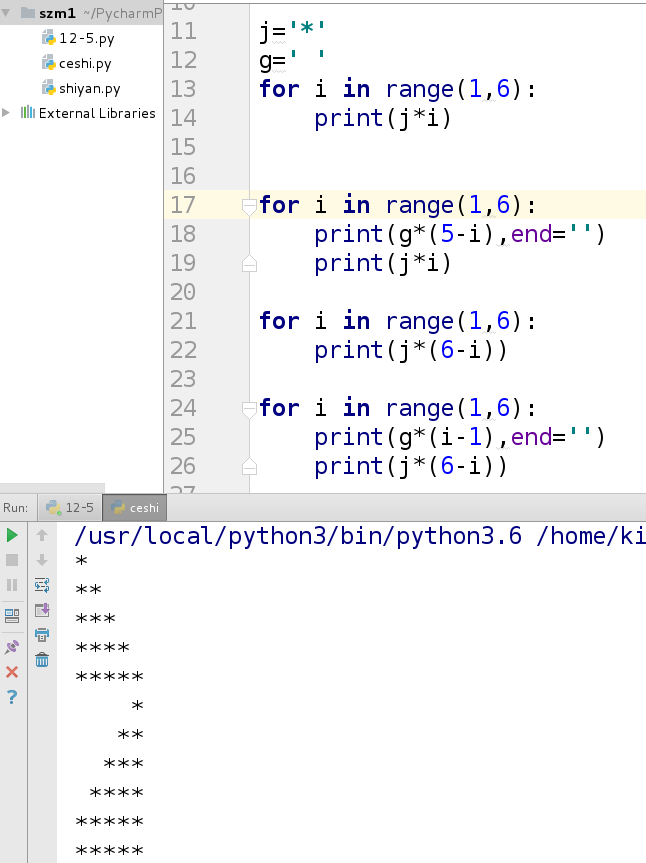Close the Run panel with red X
Image resolution: width=646 pixels, height=863 pixels.
pos(12,672)
